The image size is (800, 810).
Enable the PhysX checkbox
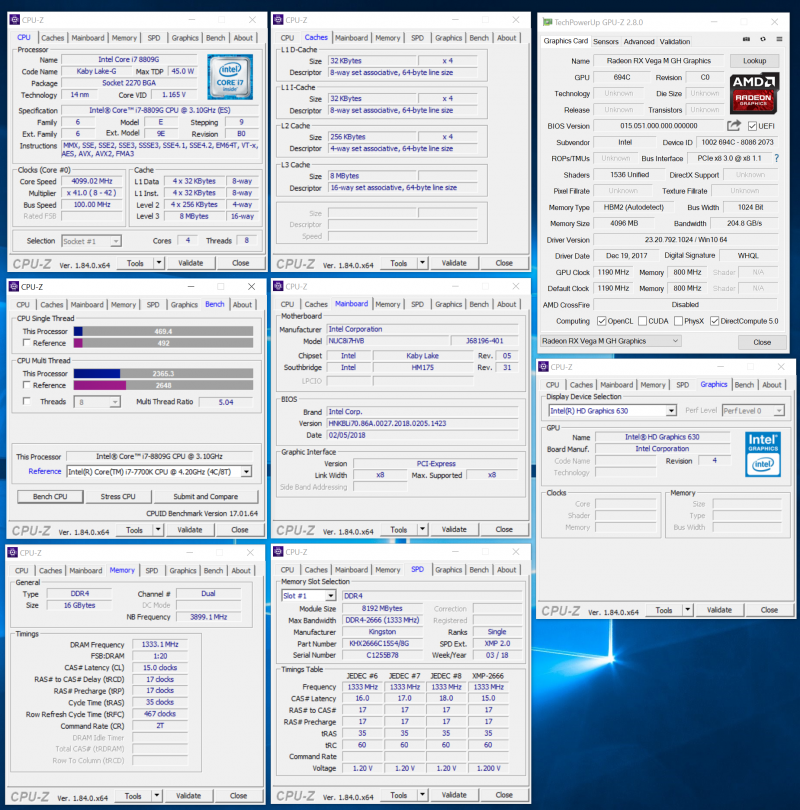679,321
